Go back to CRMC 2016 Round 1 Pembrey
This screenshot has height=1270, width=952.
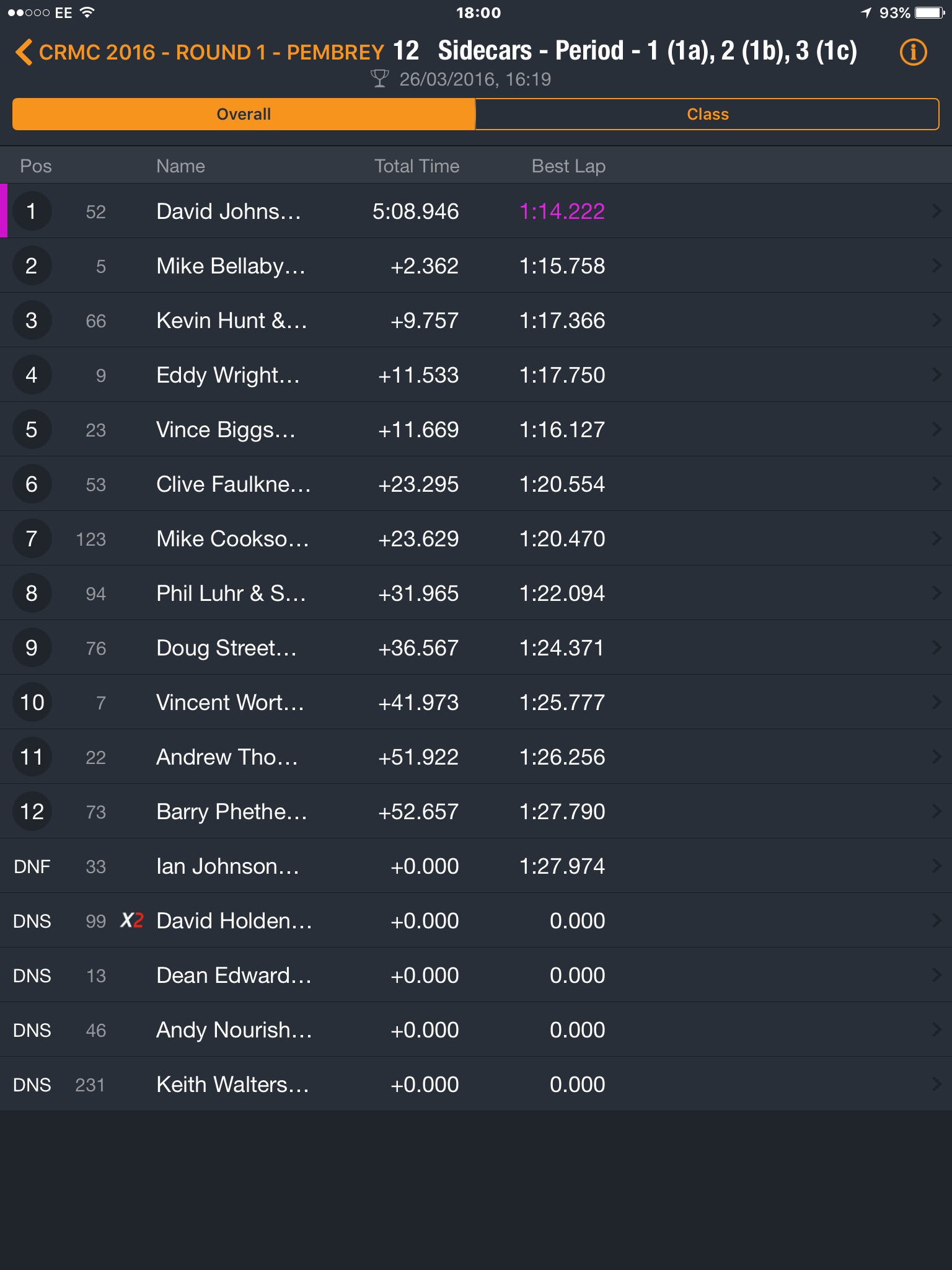tap(211, 52)
